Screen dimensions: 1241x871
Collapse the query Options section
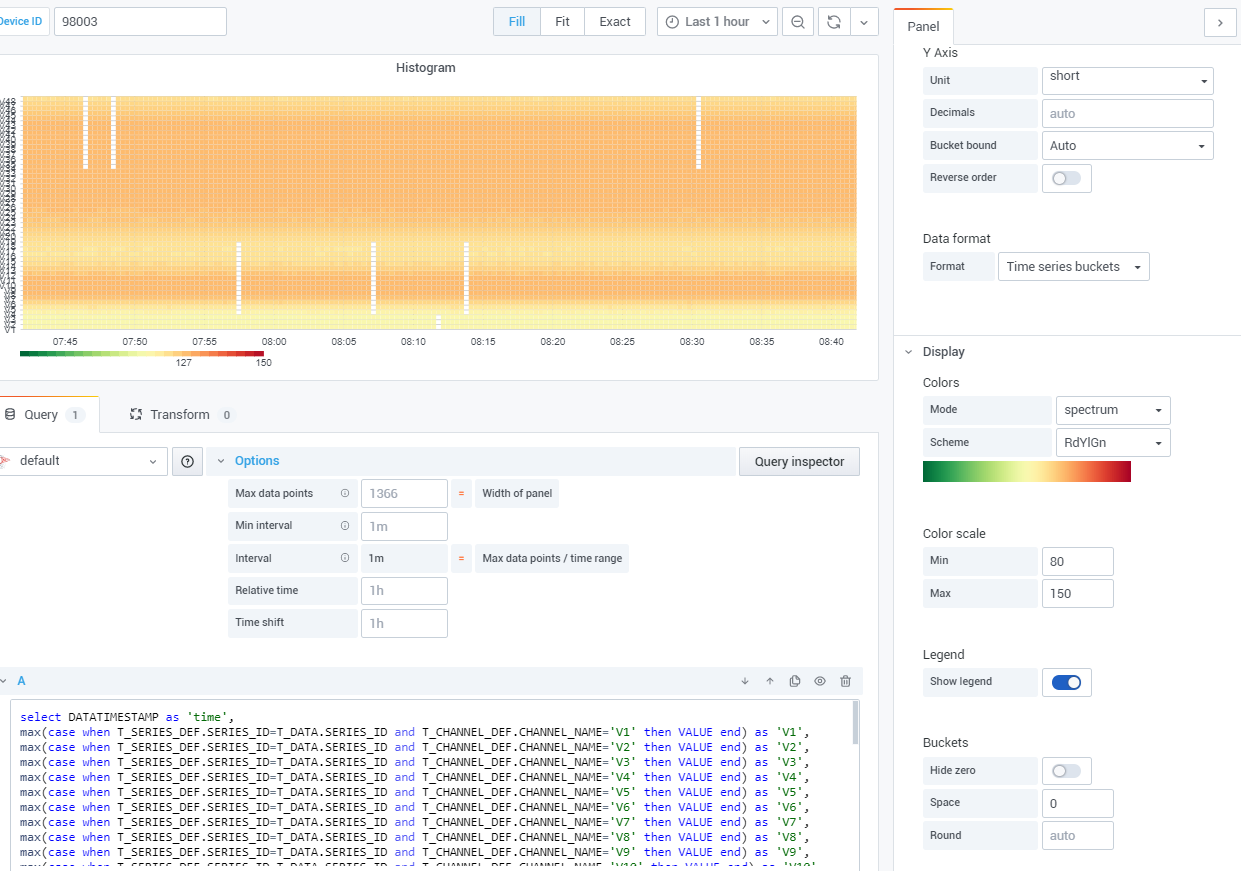tap(222, 460)
